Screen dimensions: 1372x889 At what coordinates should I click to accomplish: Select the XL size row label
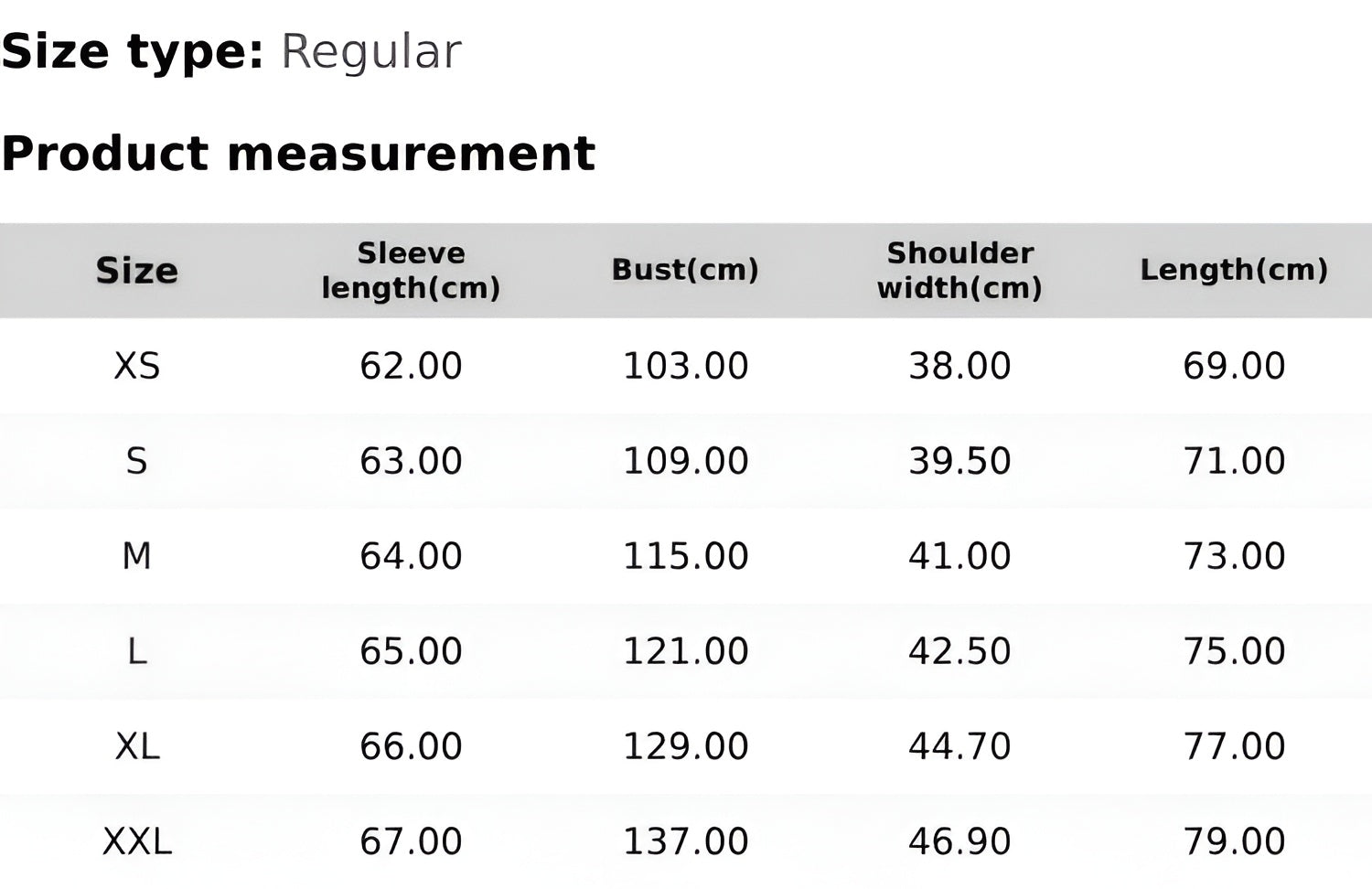(137, 746)
